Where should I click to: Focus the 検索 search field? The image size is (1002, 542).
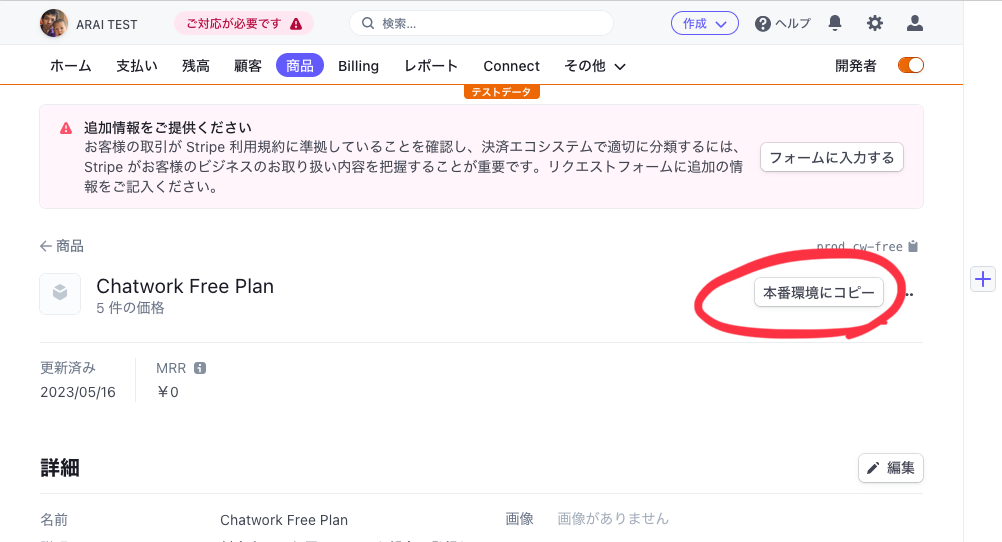(x=481, y=24)
